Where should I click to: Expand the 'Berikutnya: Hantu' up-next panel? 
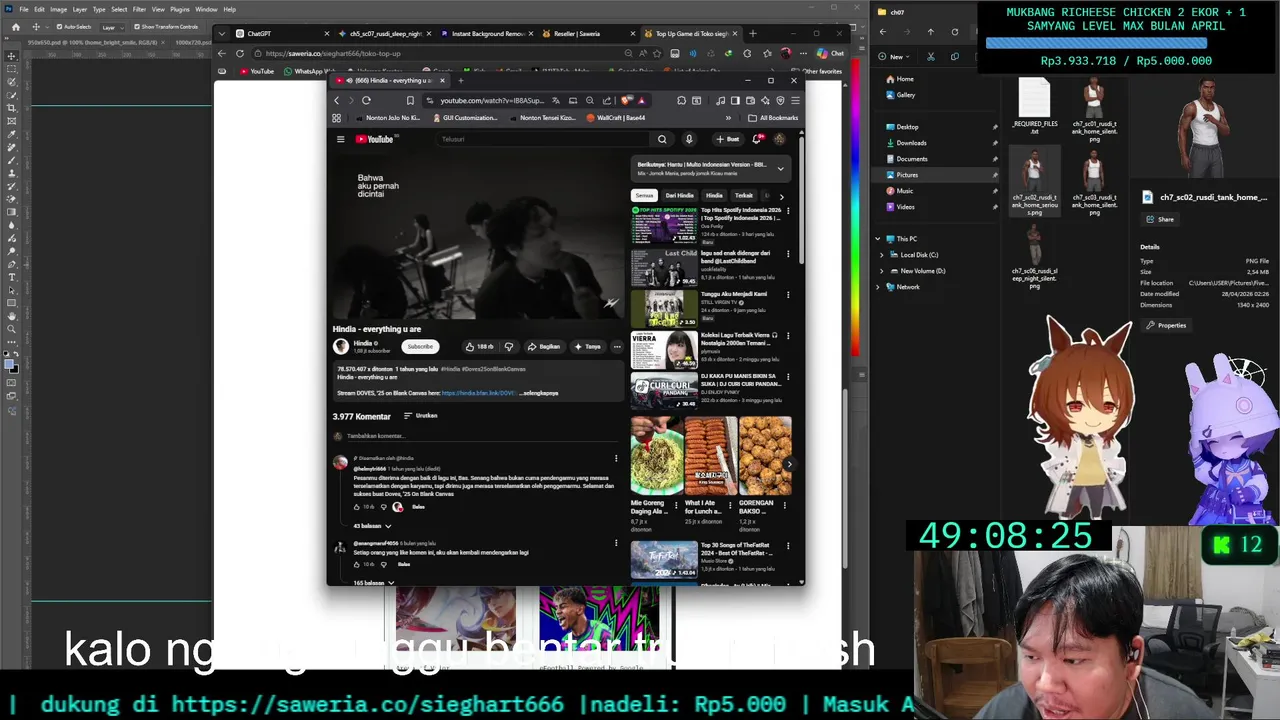(780, 168)
